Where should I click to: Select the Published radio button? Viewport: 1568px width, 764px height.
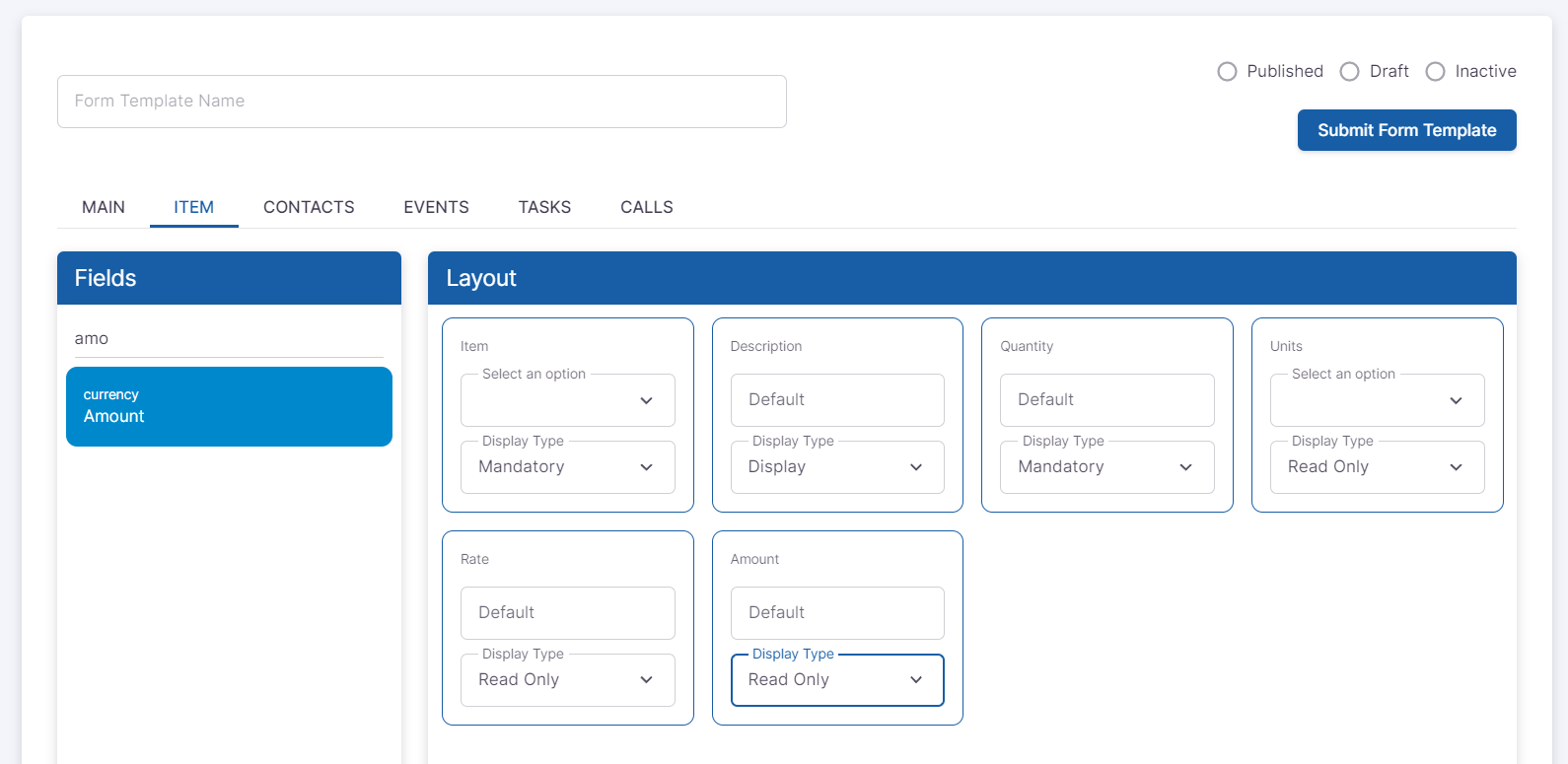point(1227,72)
